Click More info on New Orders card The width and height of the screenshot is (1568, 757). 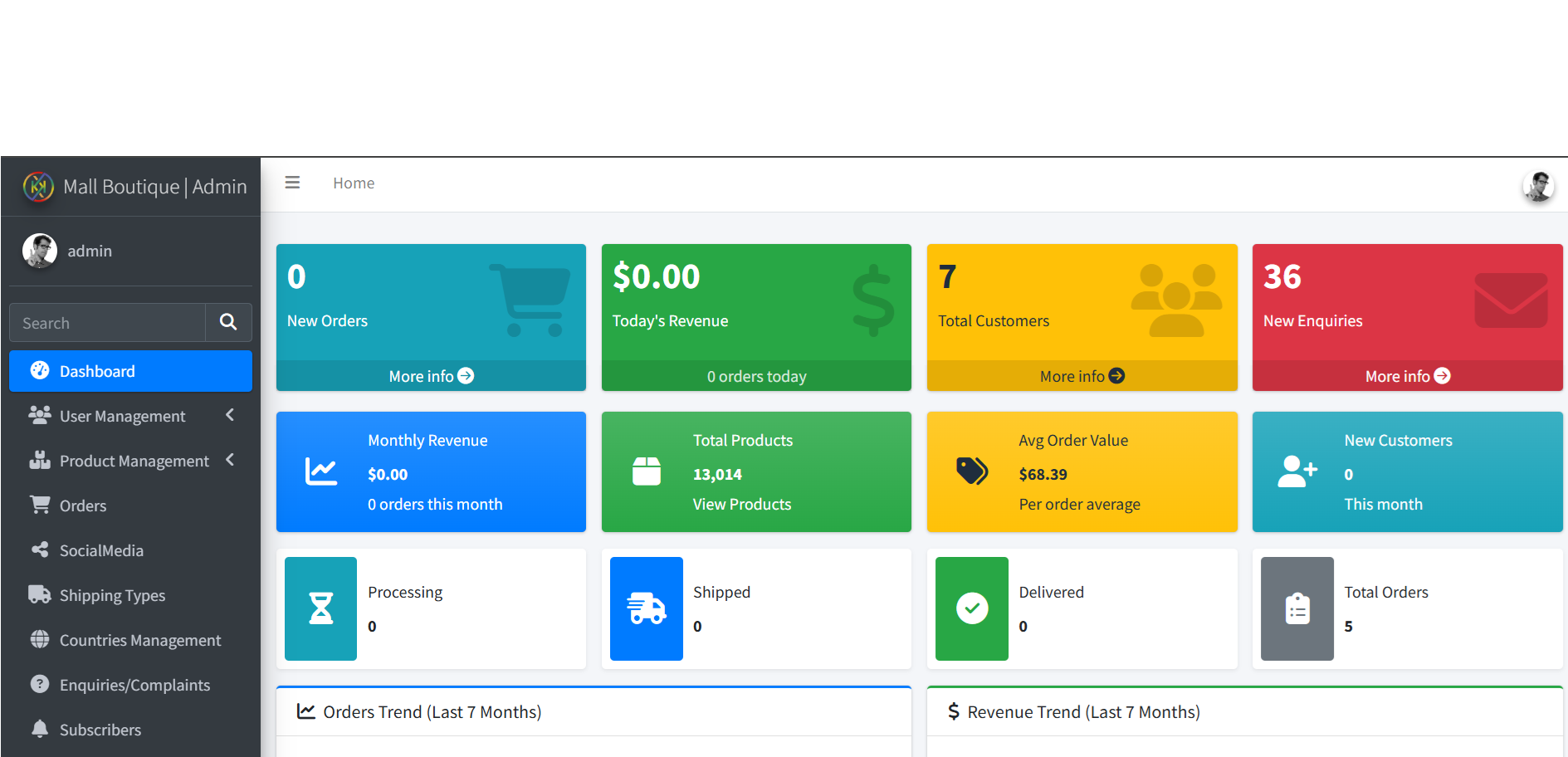point(430,376)
